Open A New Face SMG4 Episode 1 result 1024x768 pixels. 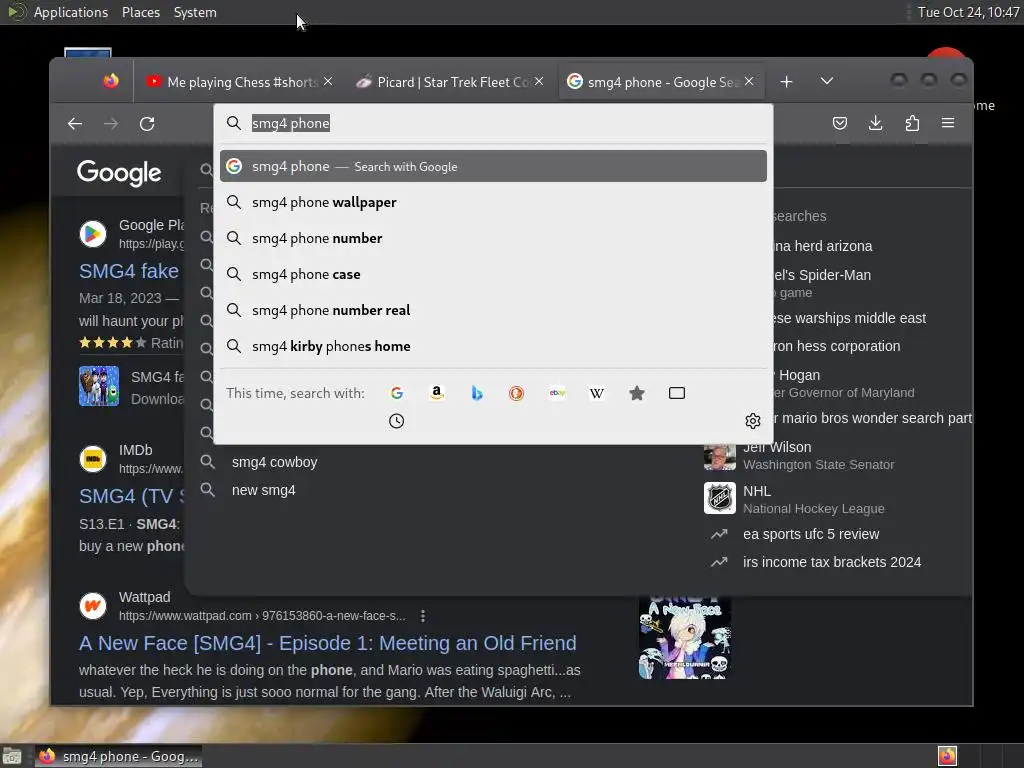pos(327,643)
